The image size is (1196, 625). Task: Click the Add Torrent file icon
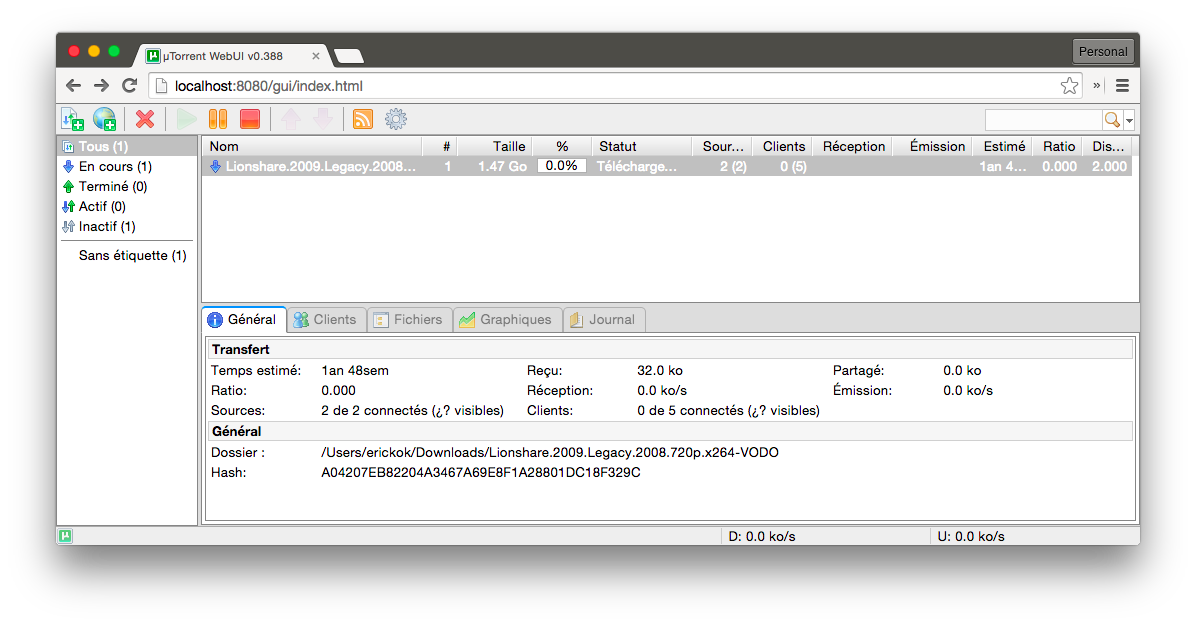pos(72,119)
